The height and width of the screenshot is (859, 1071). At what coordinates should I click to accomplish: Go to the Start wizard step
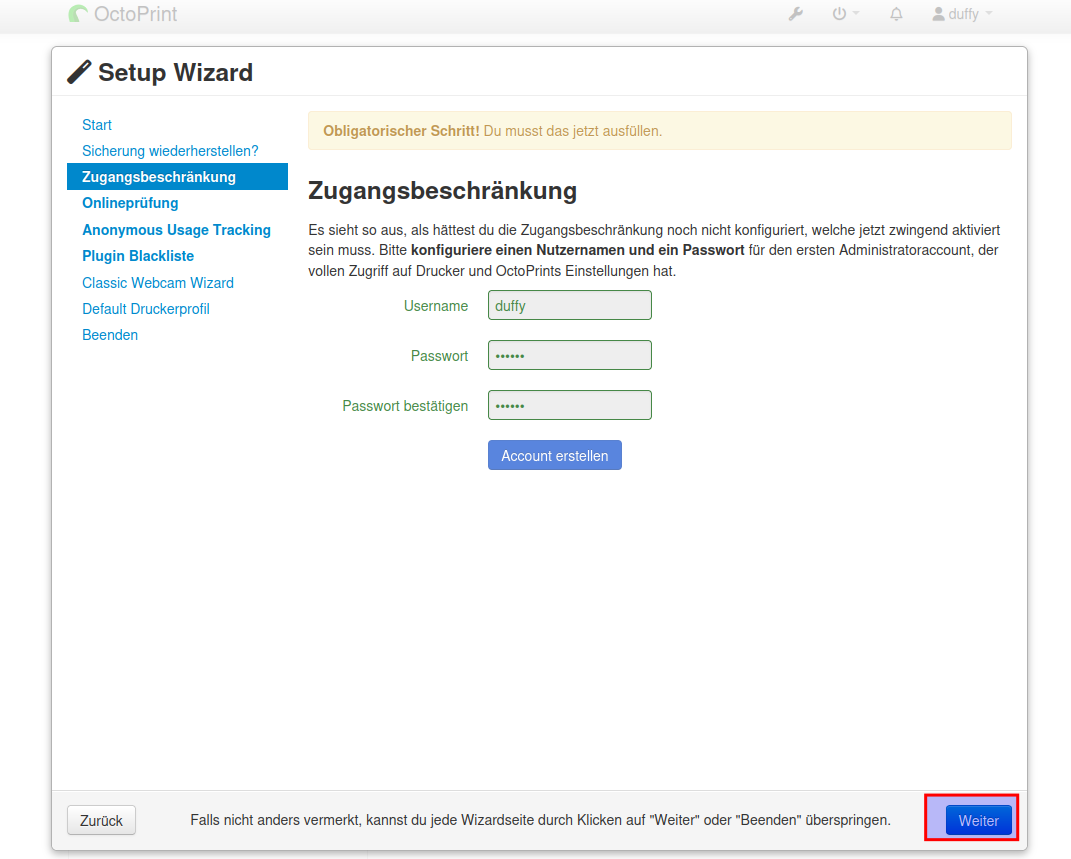coord(97,125)
